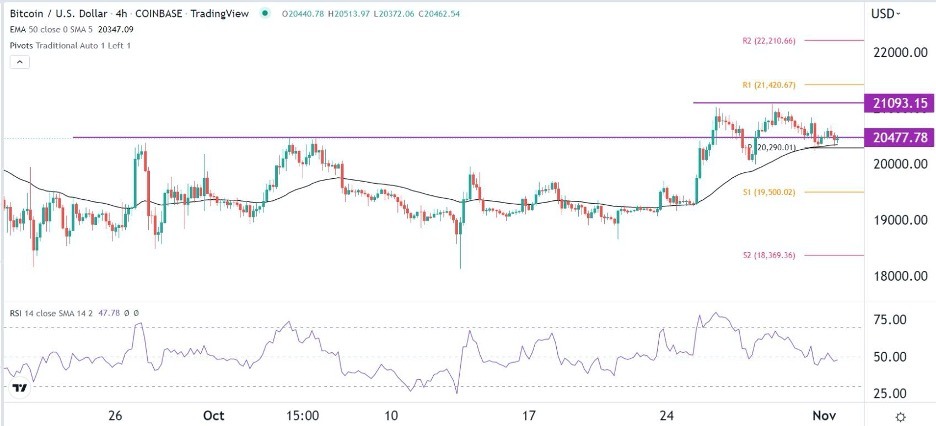
Task: Select the upper purple resistance line
Action: click(x=778, y=103)
